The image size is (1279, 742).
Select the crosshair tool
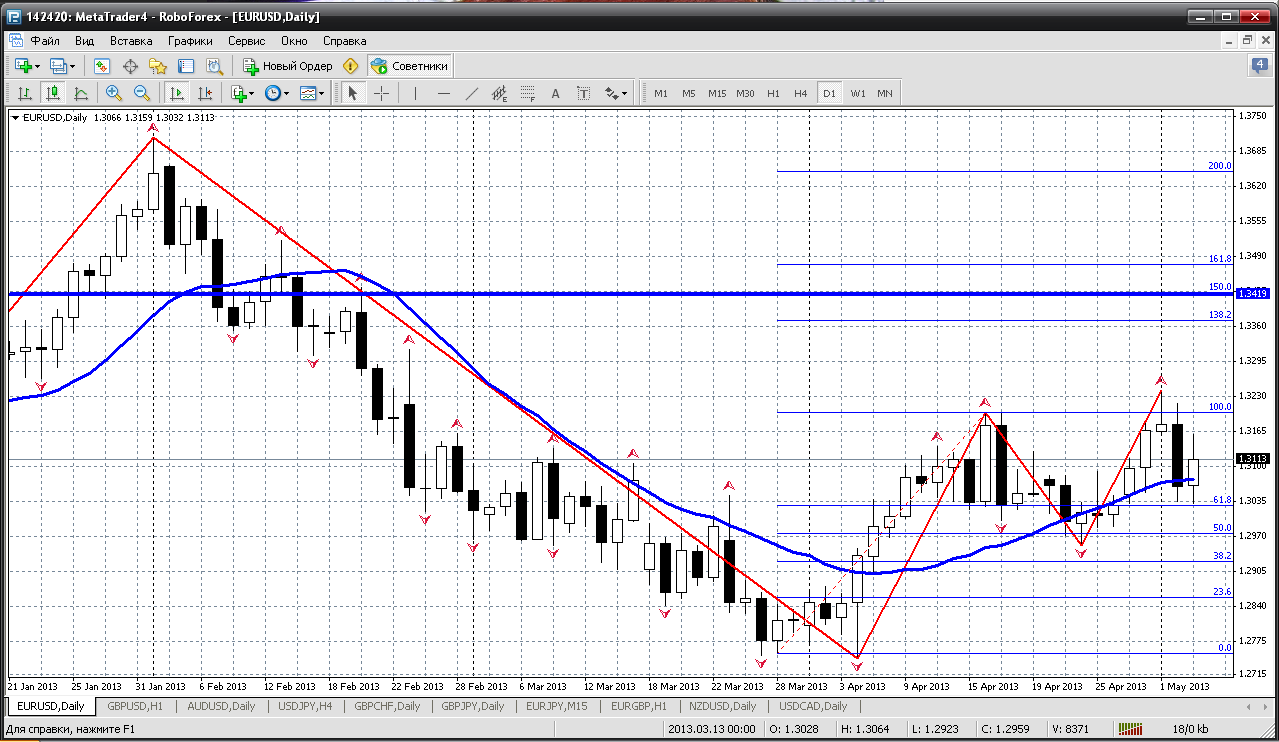(382, 93)
